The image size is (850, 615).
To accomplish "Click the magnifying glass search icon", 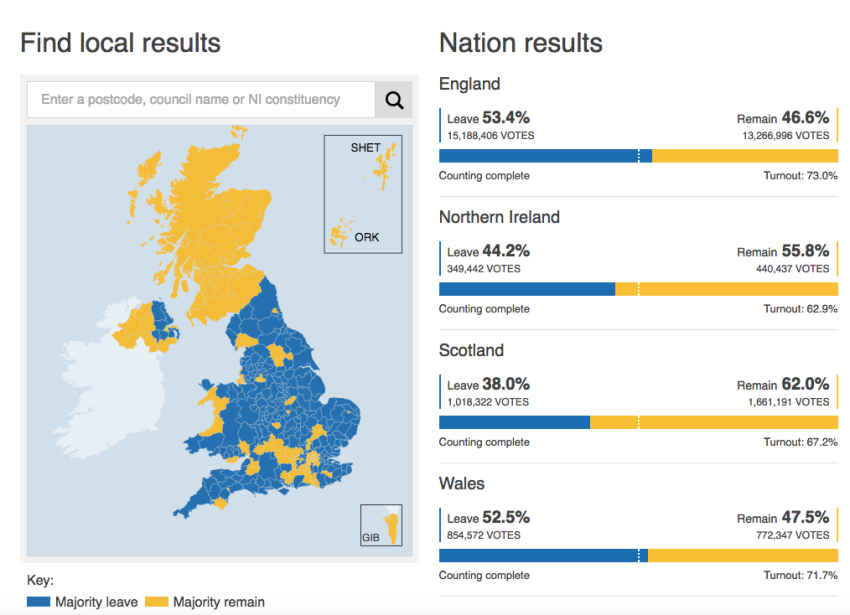I will pos(393,99).
